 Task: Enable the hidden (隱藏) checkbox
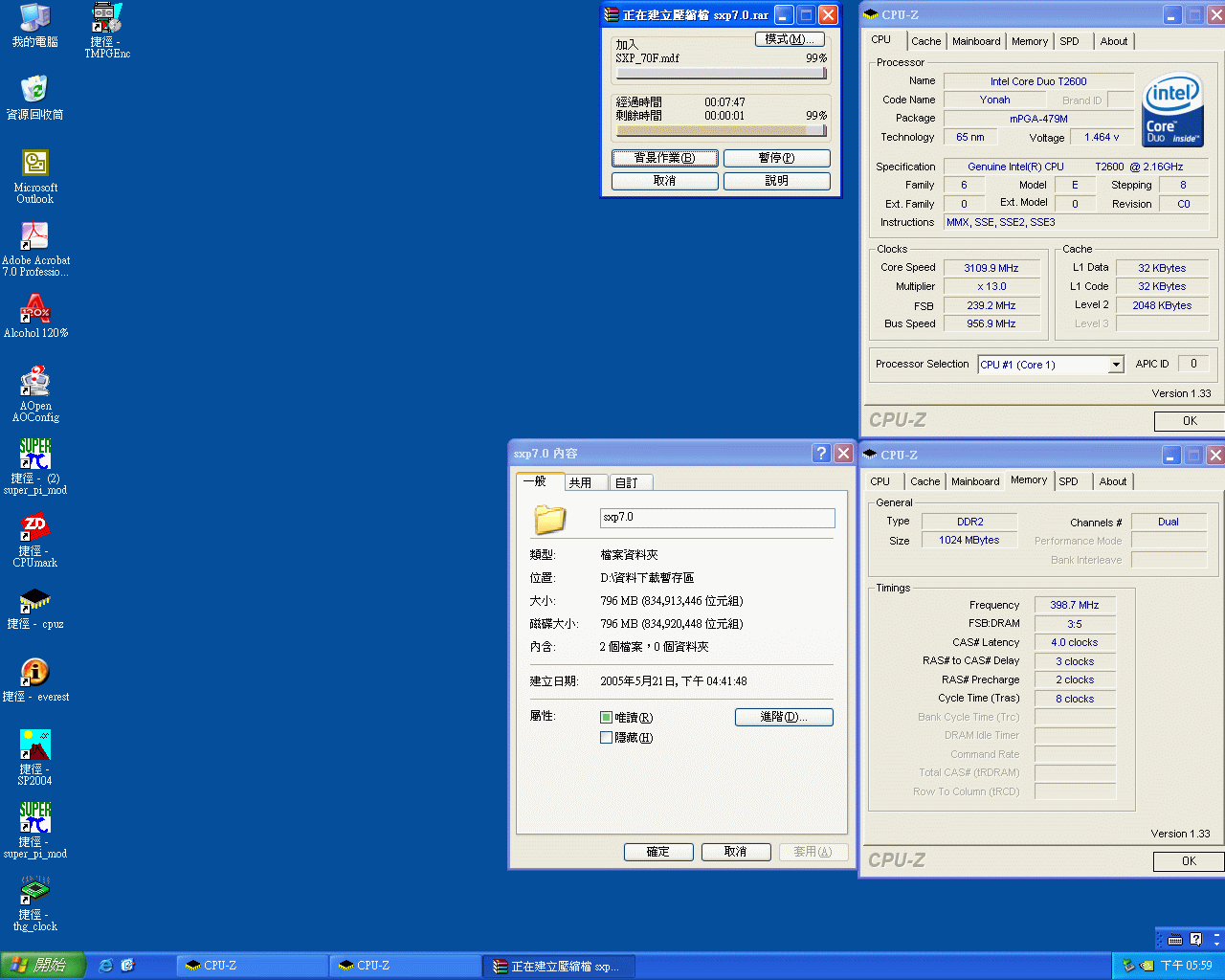pos(606,738)
